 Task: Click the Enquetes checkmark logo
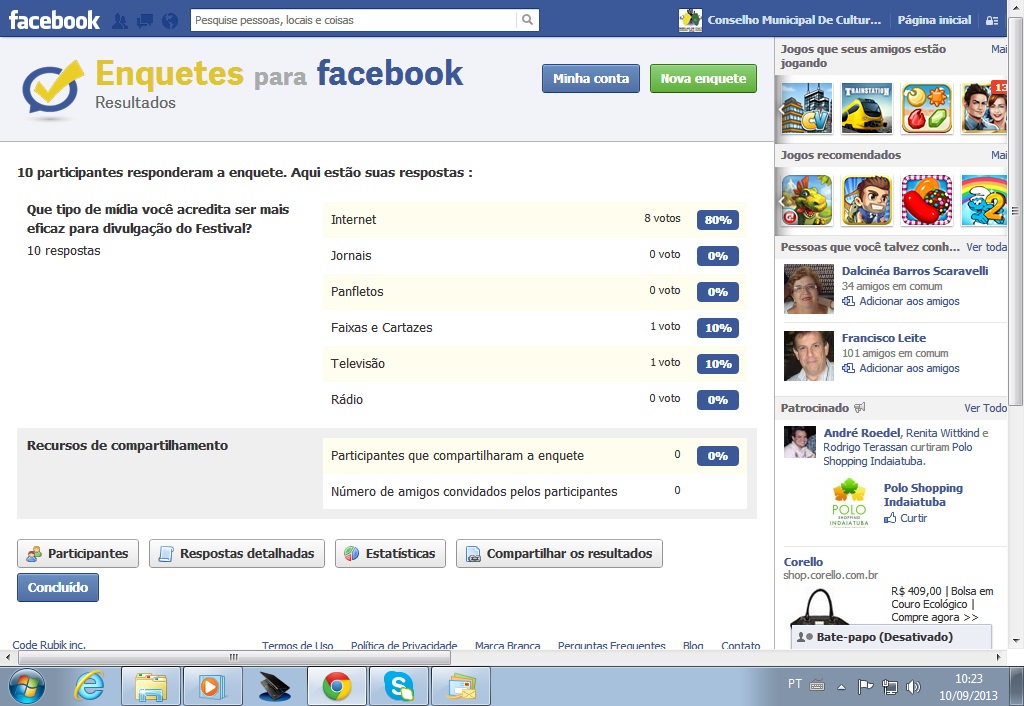53,89
